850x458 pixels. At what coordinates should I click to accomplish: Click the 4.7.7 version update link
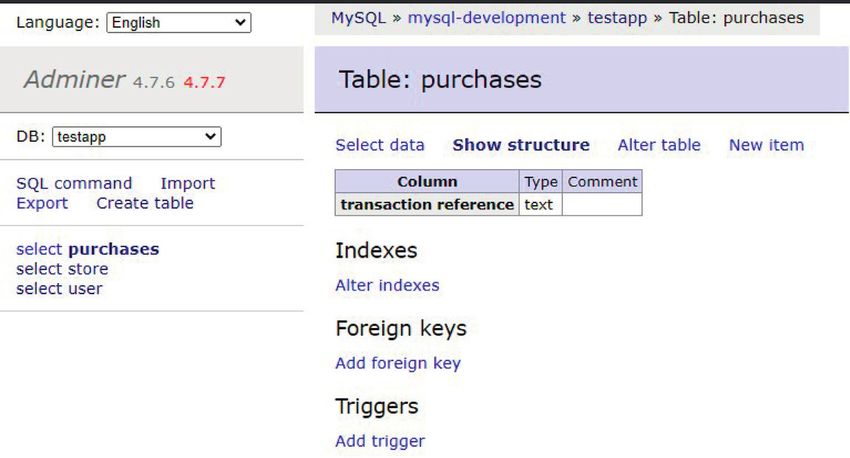point(204,82)
